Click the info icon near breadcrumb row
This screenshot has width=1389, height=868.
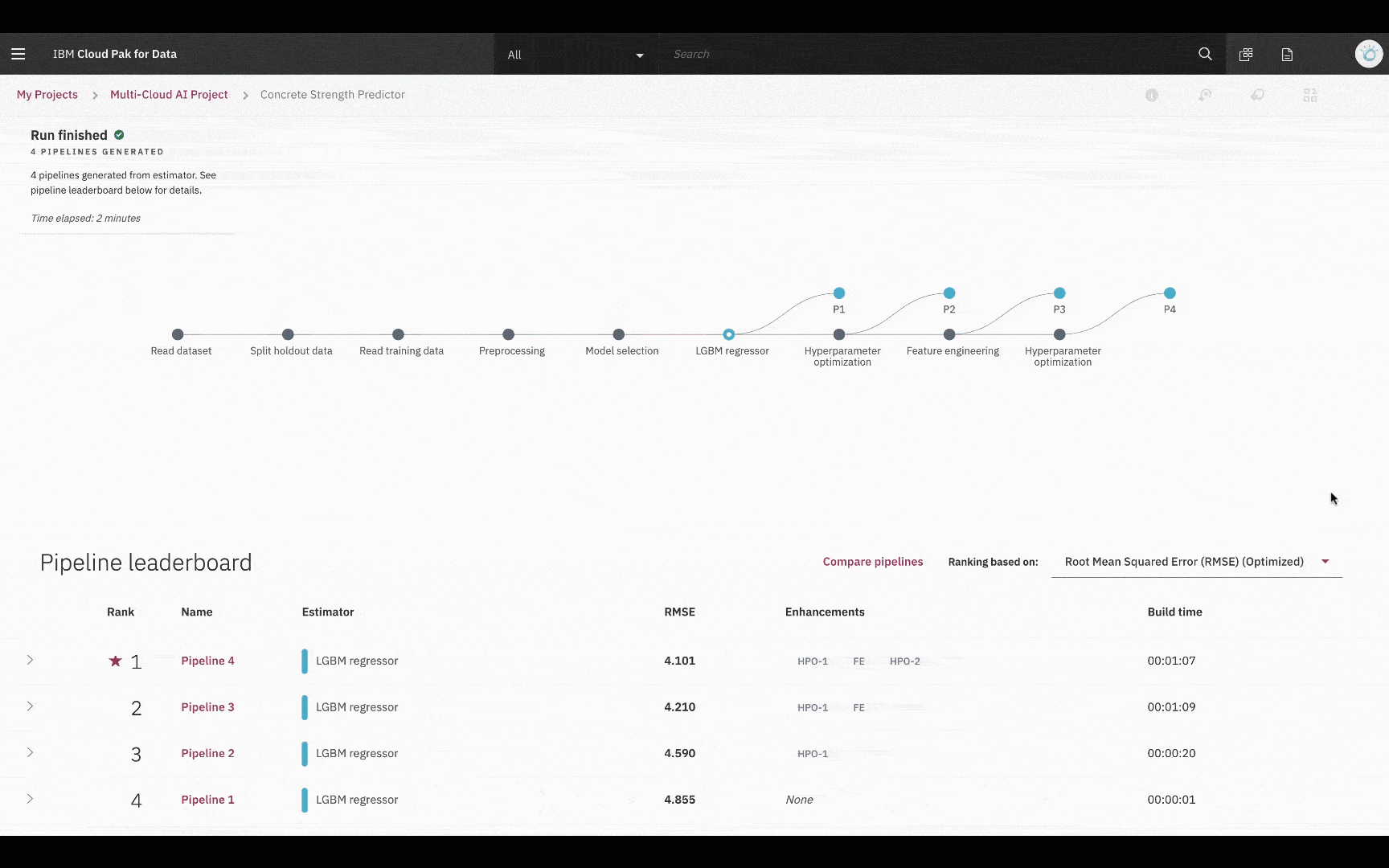(1152, 95)
